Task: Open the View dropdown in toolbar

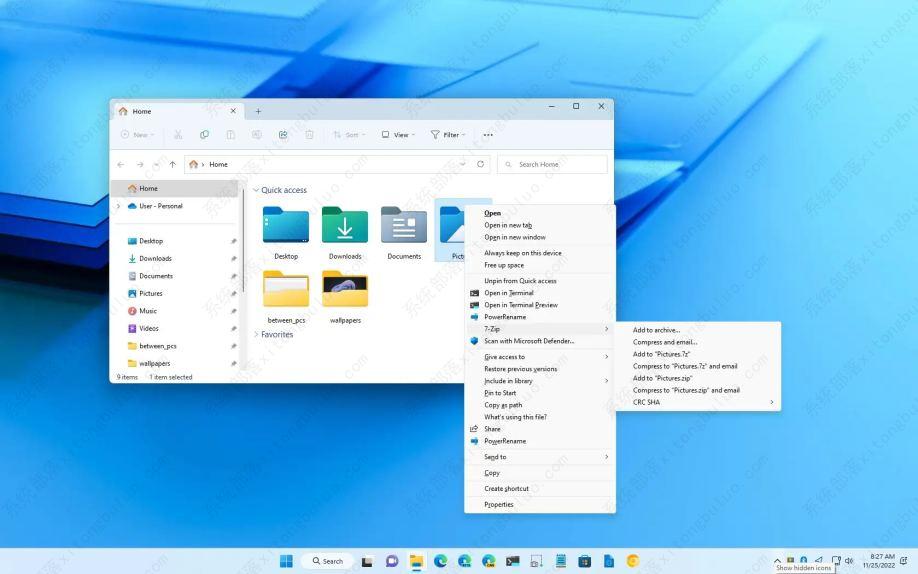Action: click(x=400, y=135)
